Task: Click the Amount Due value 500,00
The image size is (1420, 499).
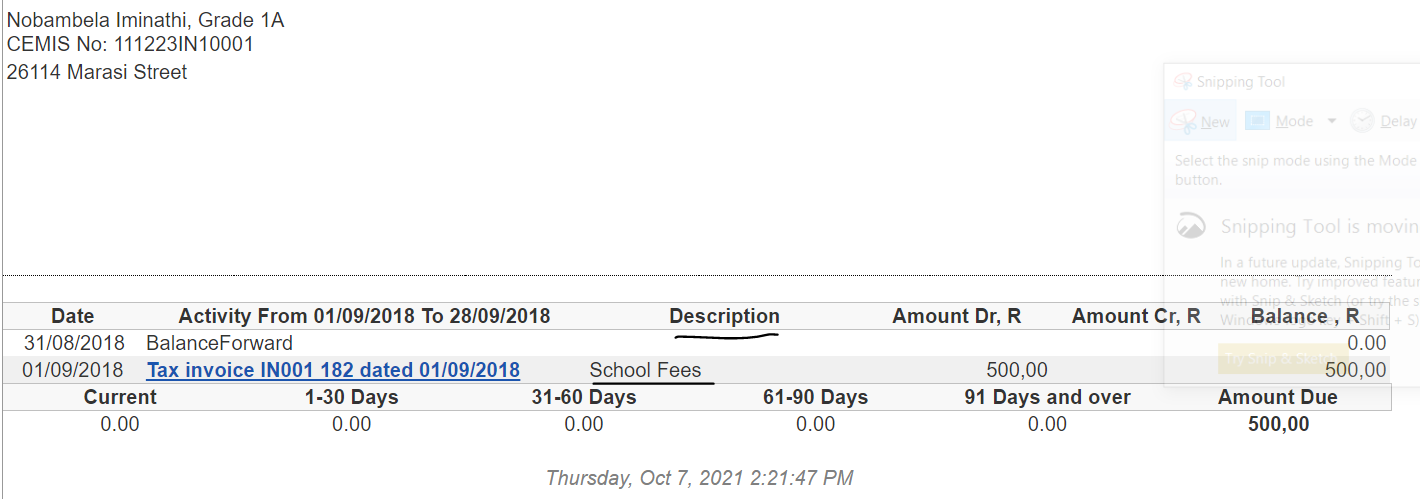Action: click(x=1278, y=424)
